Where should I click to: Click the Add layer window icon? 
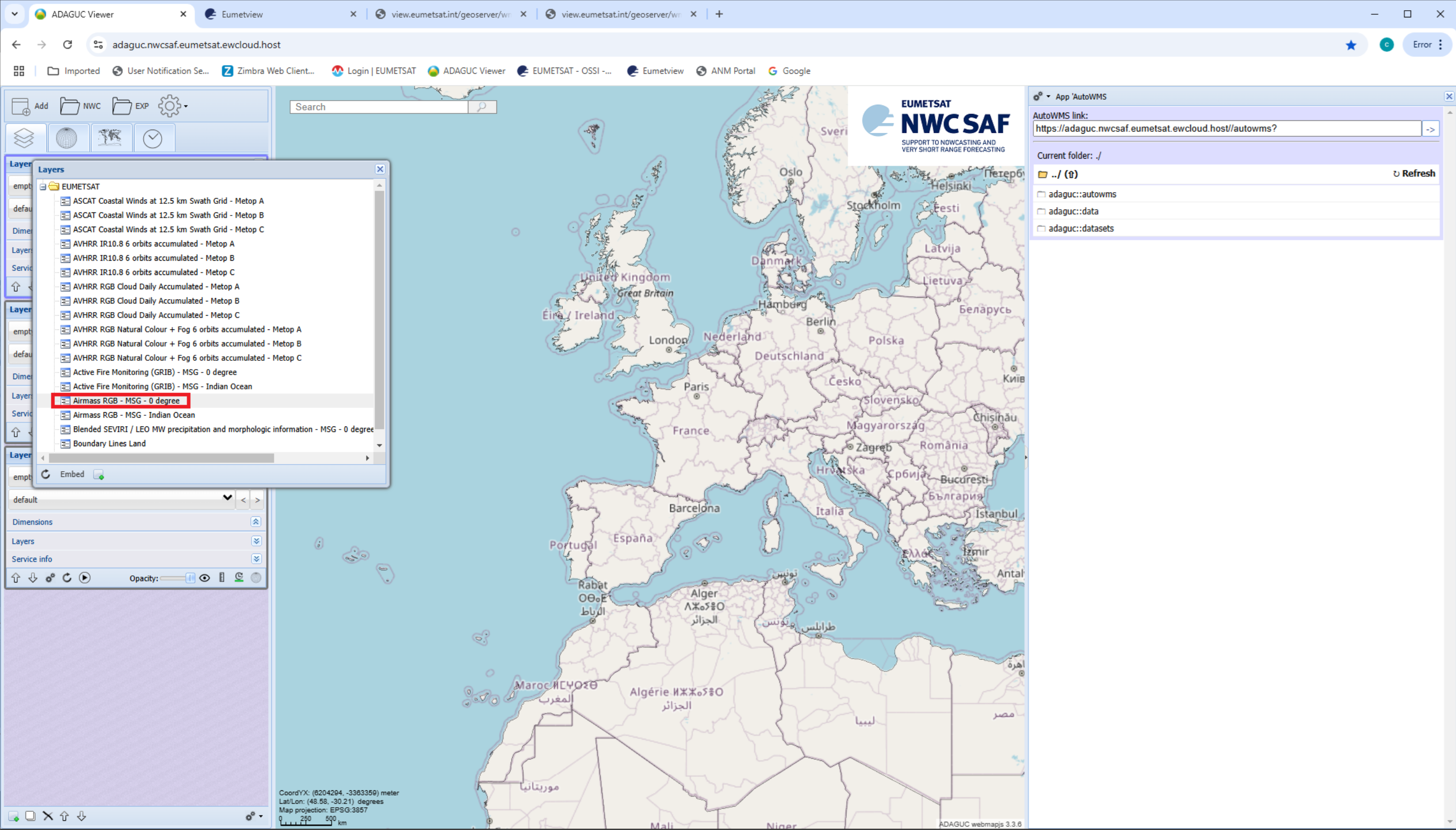pyautogui.click(x=29, y=106)
